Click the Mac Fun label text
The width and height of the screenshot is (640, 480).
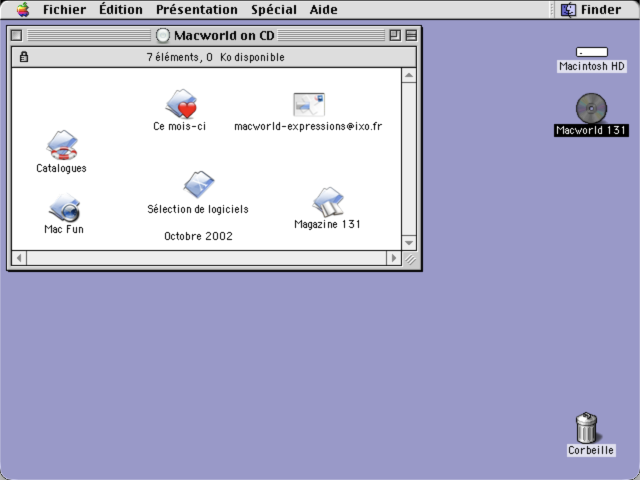coord(64,229)
